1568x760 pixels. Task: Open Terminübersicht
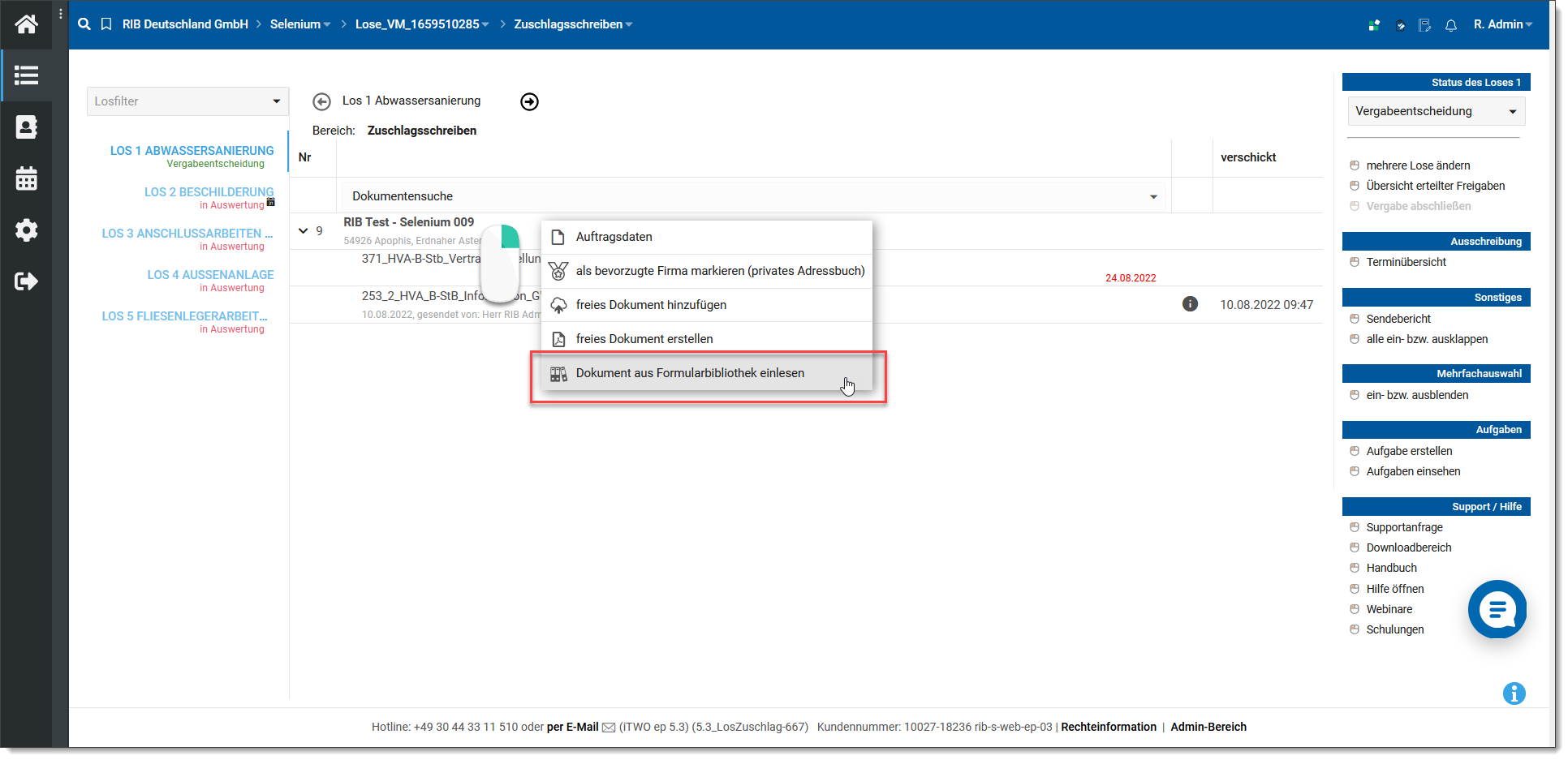1406,262
